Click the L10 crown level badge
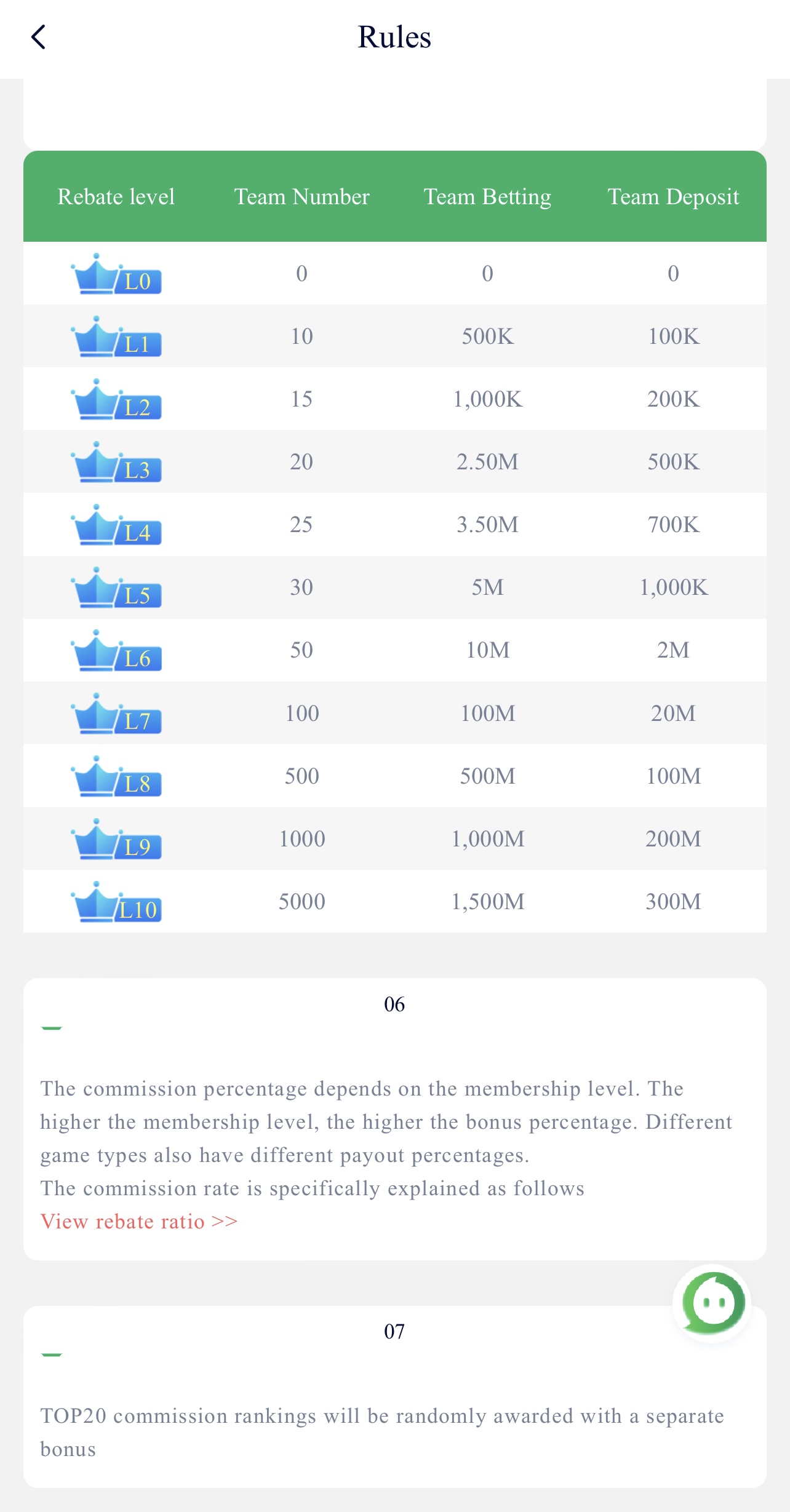 [116, 902]
